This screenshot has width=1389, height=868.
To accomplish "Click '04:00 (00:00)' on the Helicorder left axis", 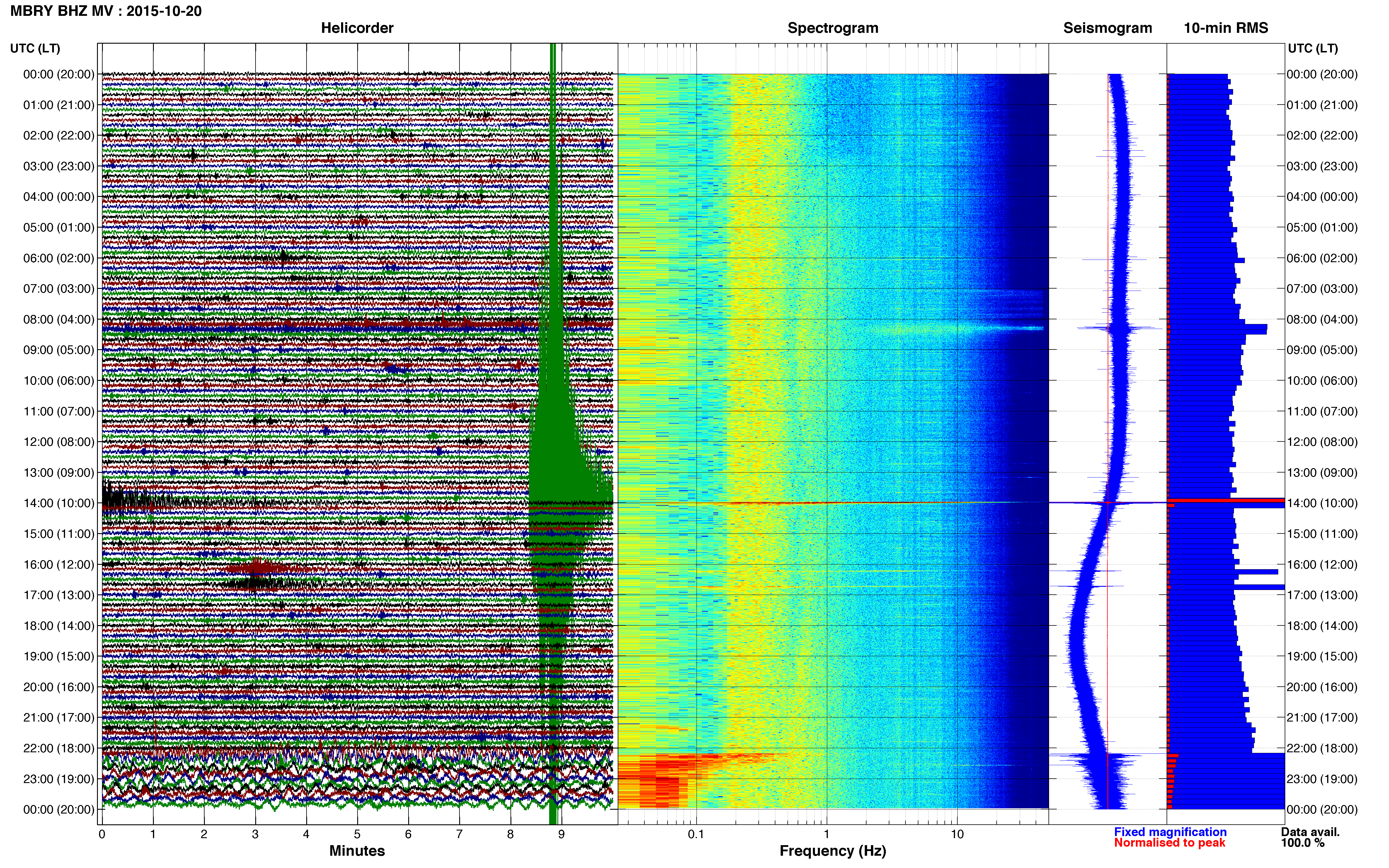I will tap(59, 197).
